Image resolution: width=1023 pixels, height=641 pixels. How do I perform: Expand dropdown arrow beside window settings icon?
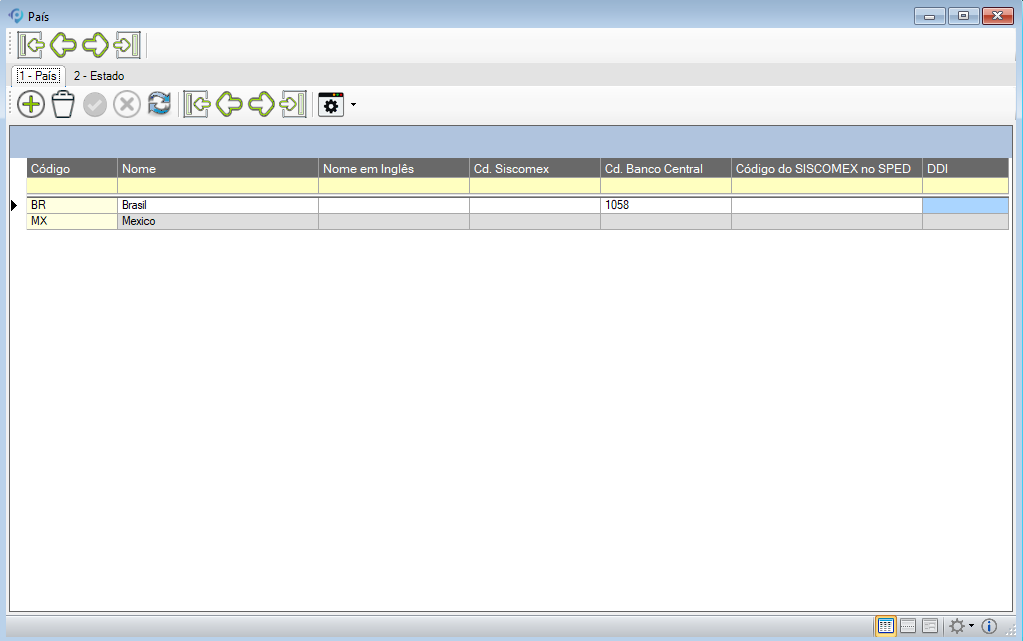pos(354,104)
